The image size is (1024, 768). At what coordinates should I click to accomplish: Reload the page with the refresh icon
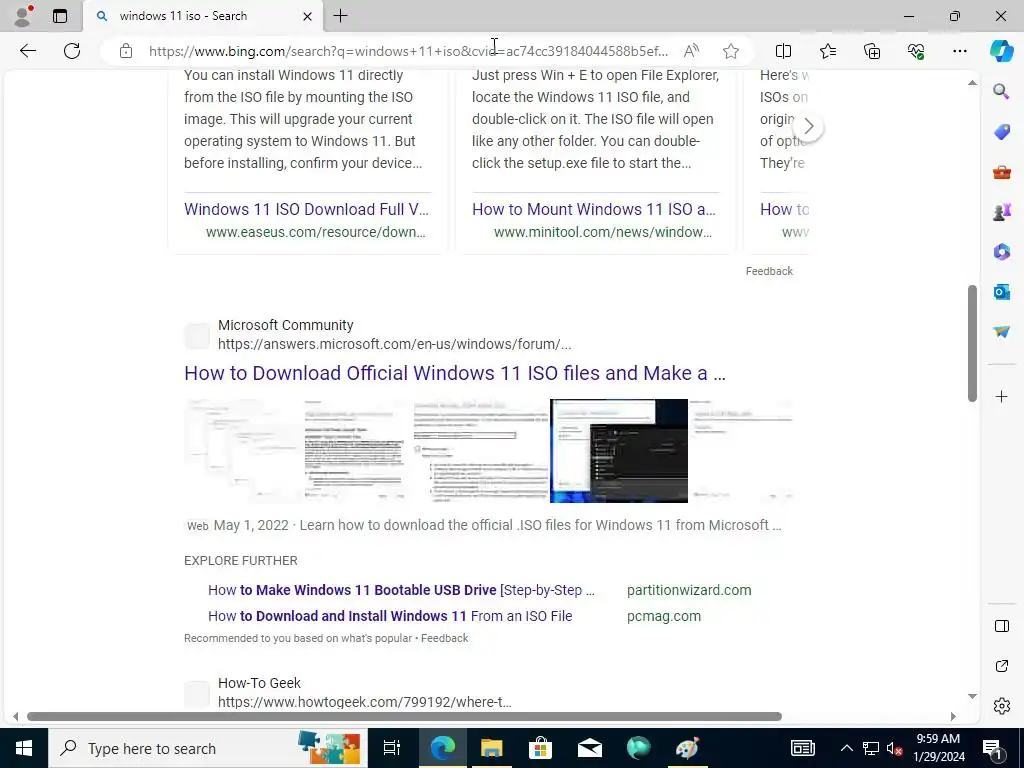pyautogui.click(x=72, y=51)
